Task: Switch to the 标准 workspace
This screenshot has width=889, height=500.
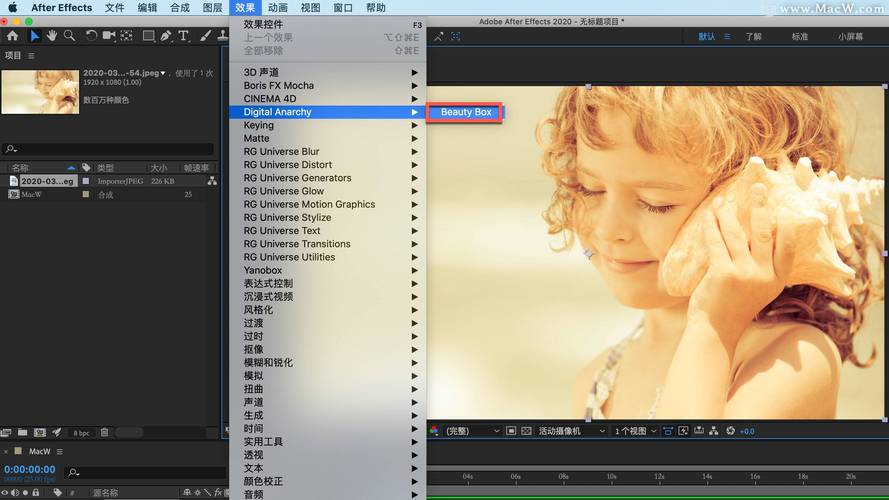Action: coord(800,36)
